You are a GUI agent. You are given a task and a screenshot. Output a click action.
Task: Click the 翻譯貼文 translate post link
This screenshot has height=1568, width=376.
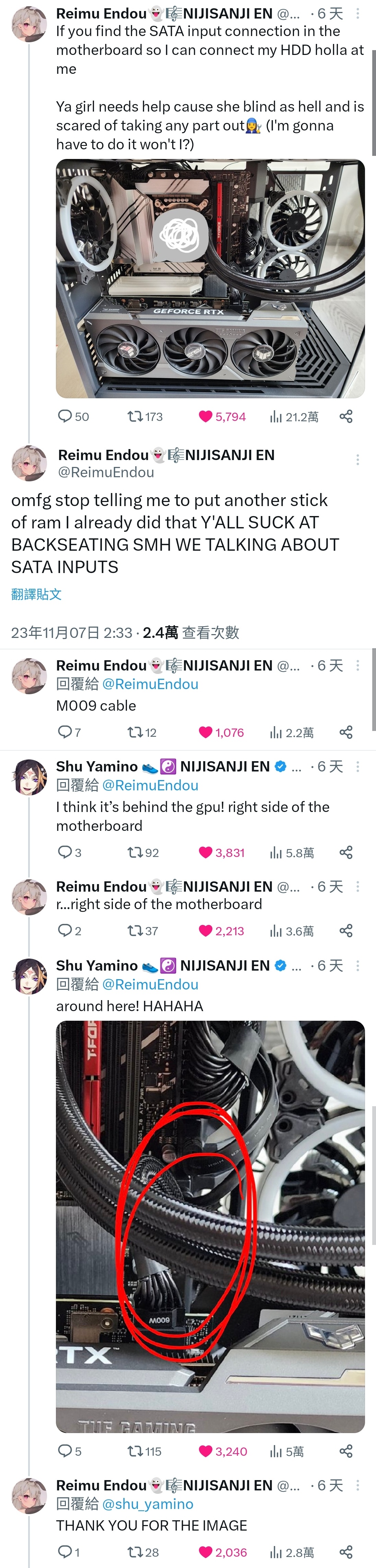[x=36, y=594]
